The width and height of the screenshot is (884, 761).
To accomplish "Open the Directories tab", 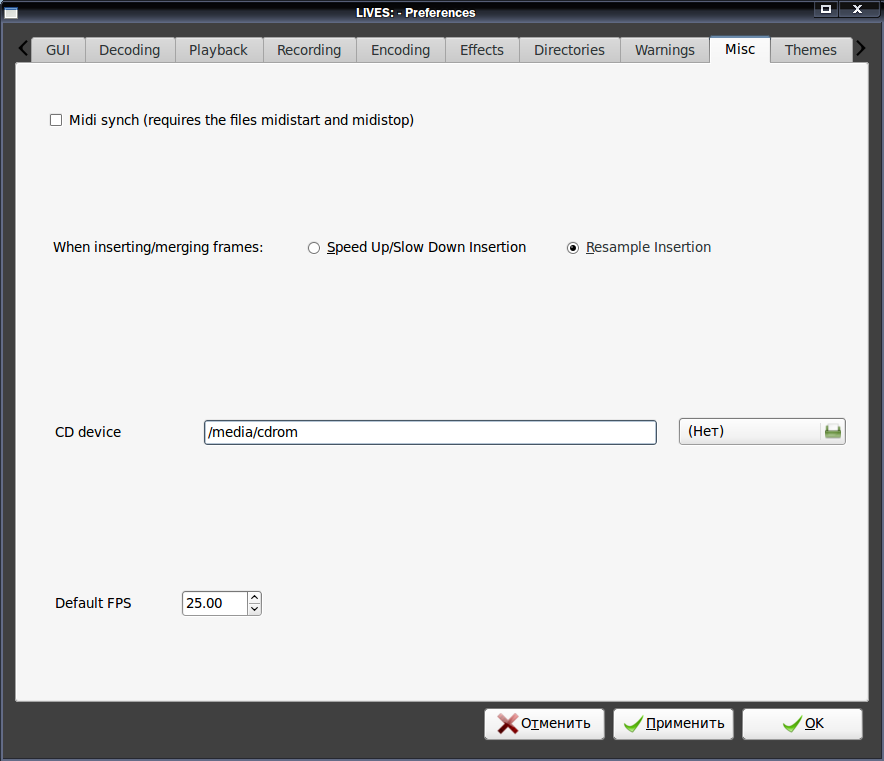I will [x=569, y=50].
